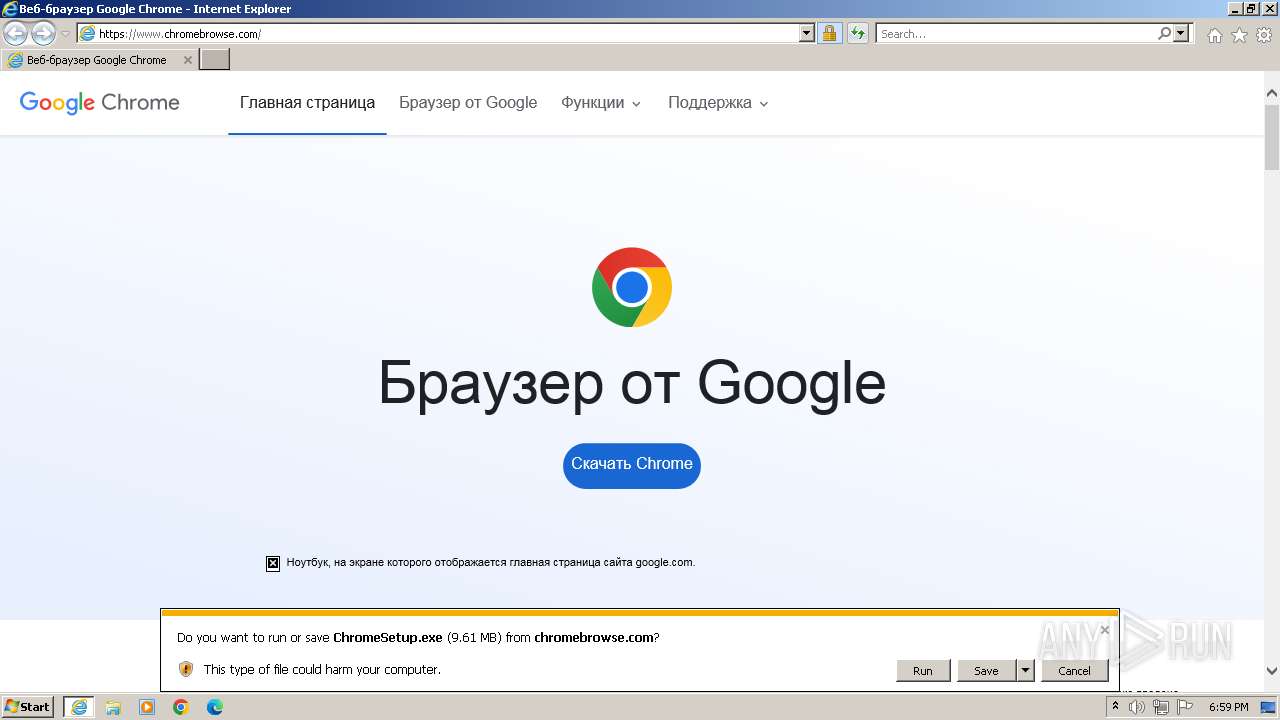Open the Save options dropdown arrow
This screenshot has width=1280, height=720.
tap(1025, 671)
